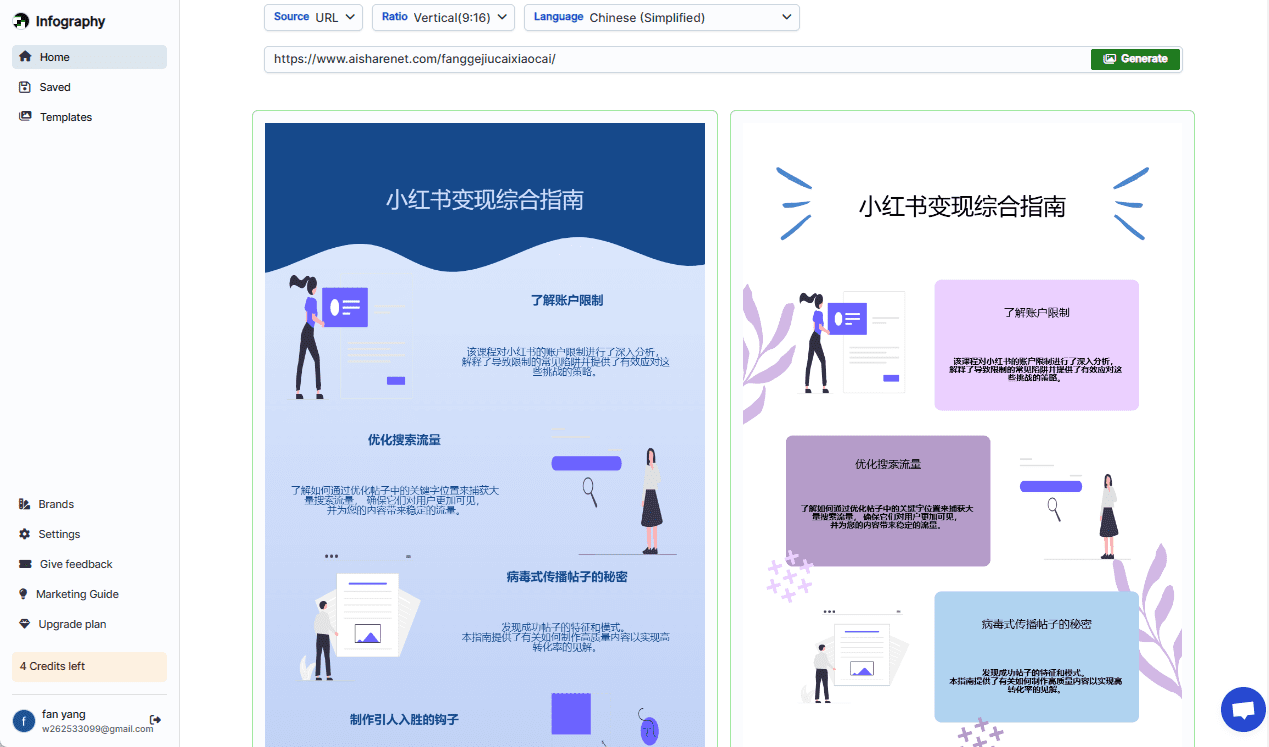Open the chat support bubble
Viewport: 1269px width, 747px height.
(1242, 710)
